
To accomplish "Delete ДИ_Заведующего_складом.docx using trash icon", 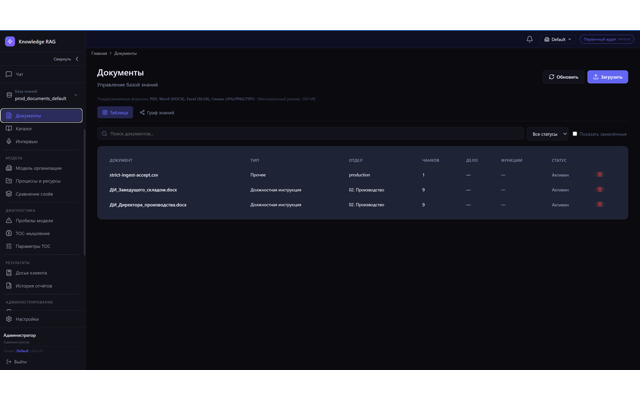I will point(600,190).
